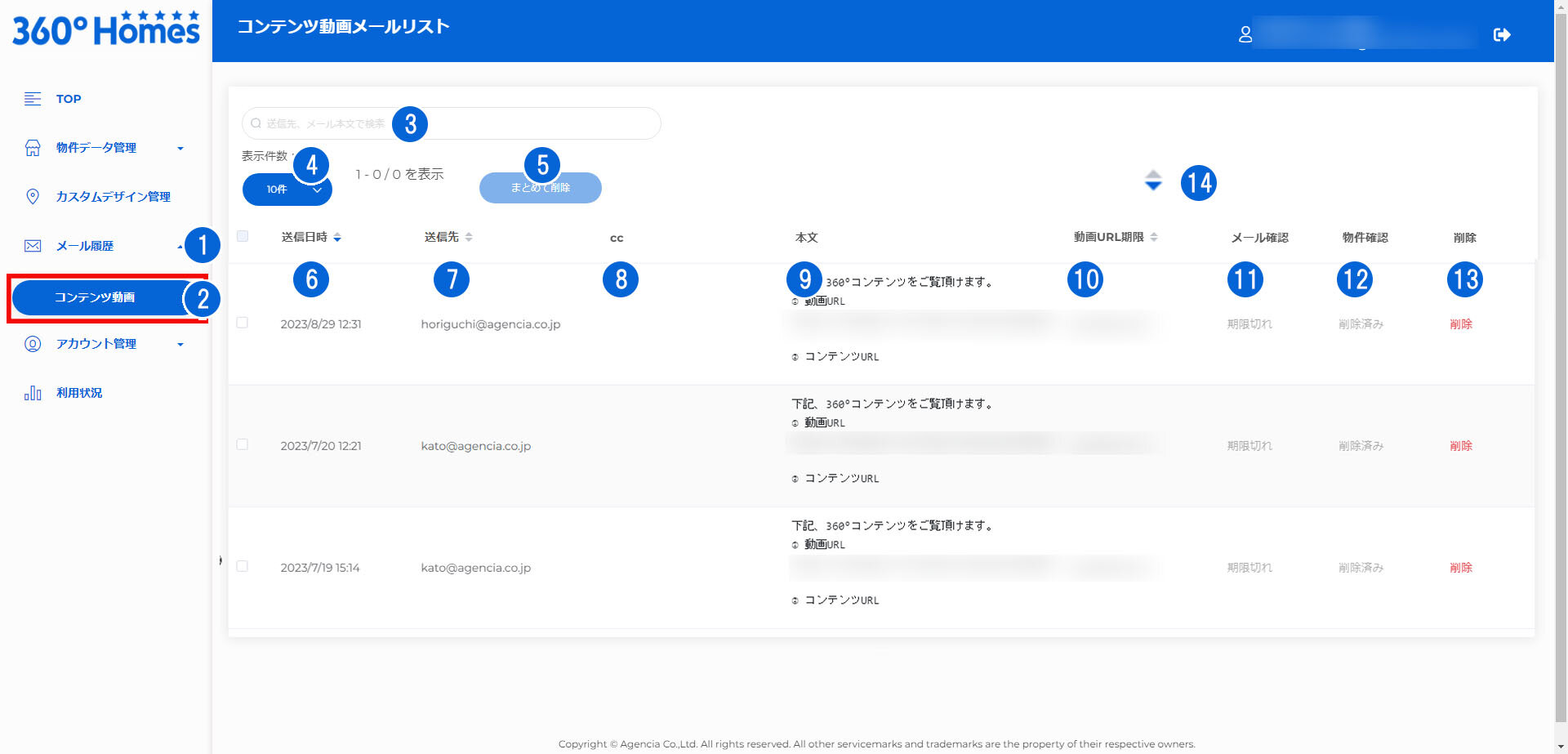Check the row dated 2023/7/20 12:21

click(x=243, y=444)
